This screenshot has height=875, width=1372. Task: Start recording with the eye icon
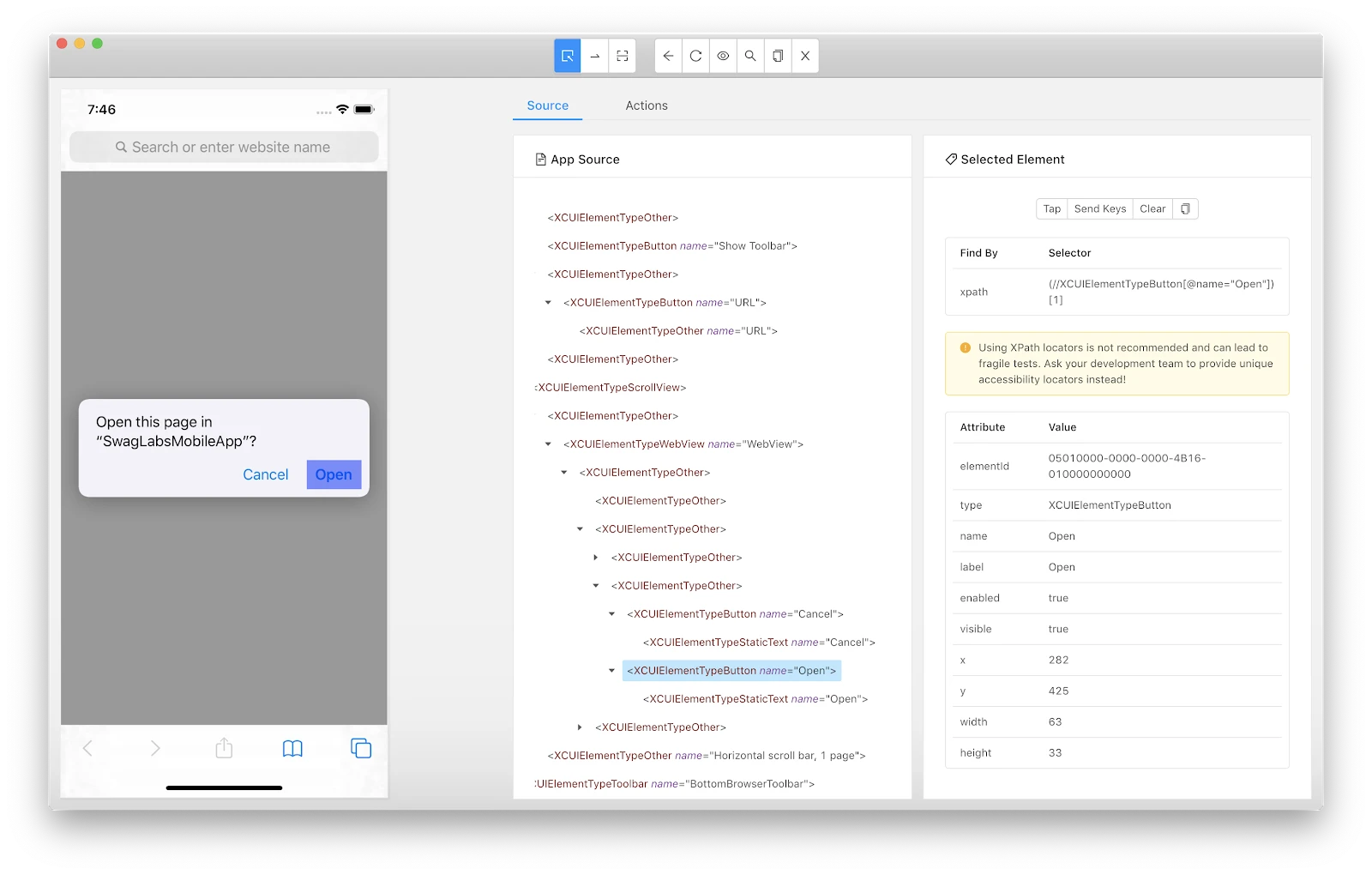click(x=723, y=56)
